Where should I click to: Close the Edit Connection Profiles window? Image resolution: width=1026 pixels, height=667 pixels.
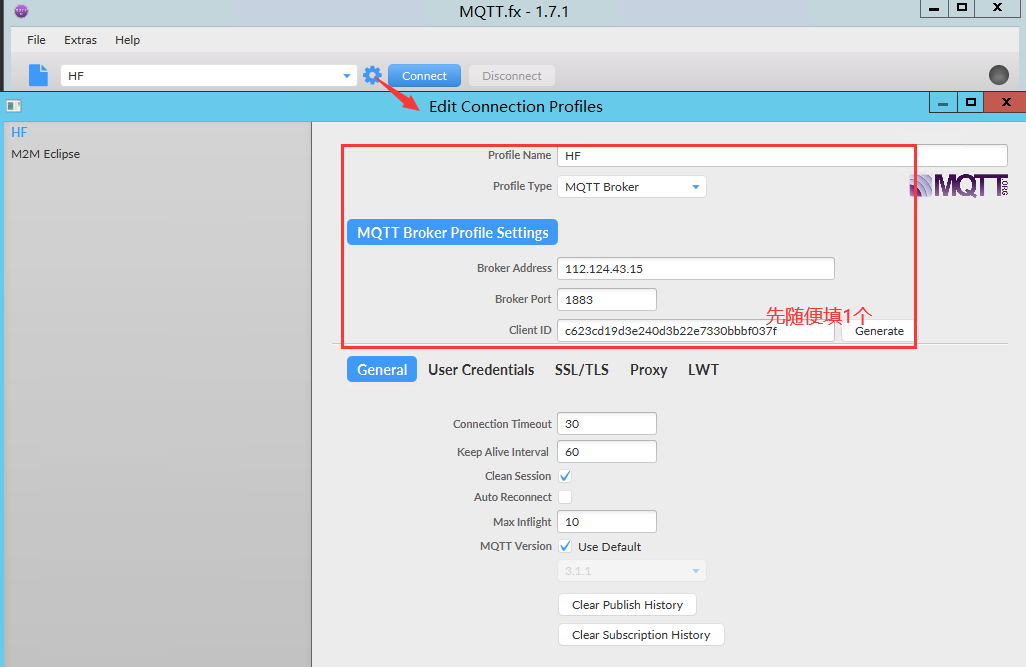[x=1006, y=103]
